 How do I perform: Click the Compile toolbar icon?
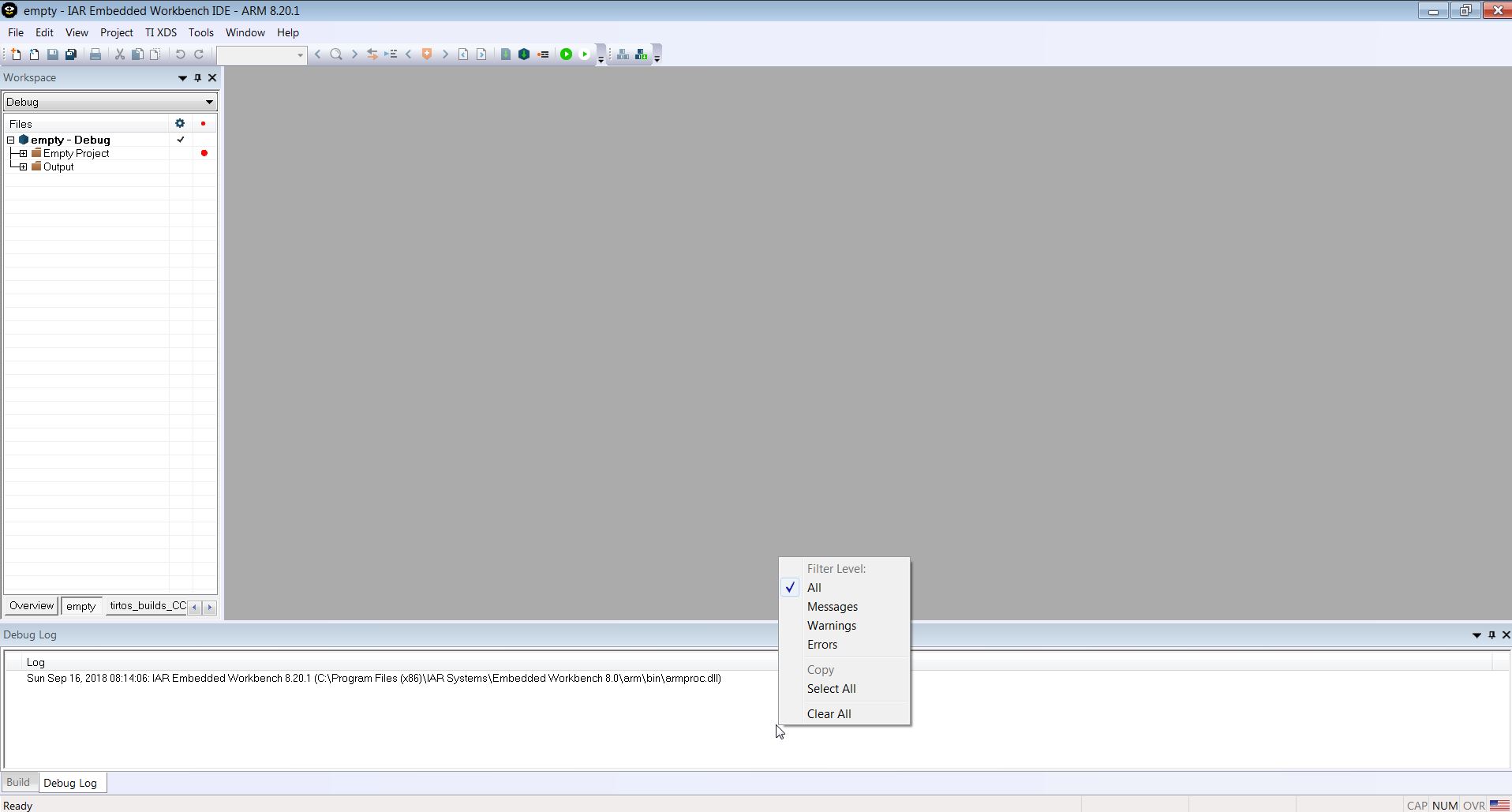click(506, 54)
